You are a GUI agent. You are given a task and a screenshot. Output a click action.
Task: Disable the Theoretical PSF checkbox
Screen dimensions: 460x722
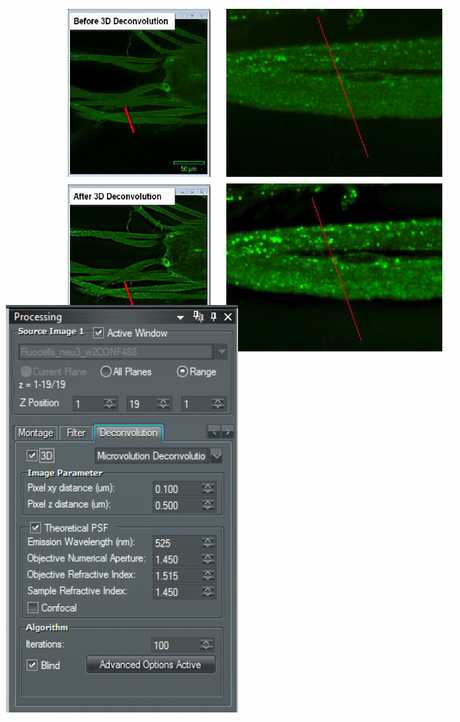click(x=35, y=528)
